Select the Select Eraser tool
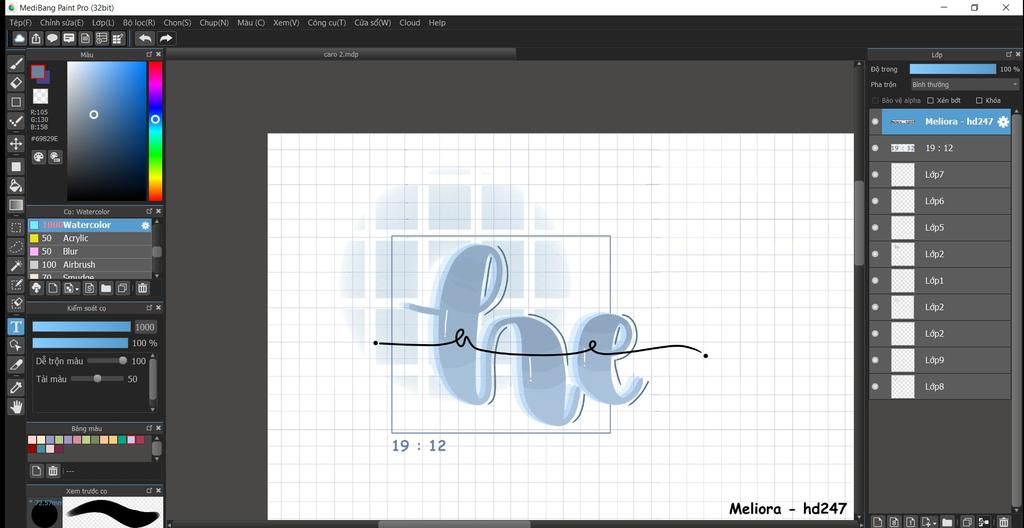The height and width of the screenshot is (528, 1024). (16, 304)
